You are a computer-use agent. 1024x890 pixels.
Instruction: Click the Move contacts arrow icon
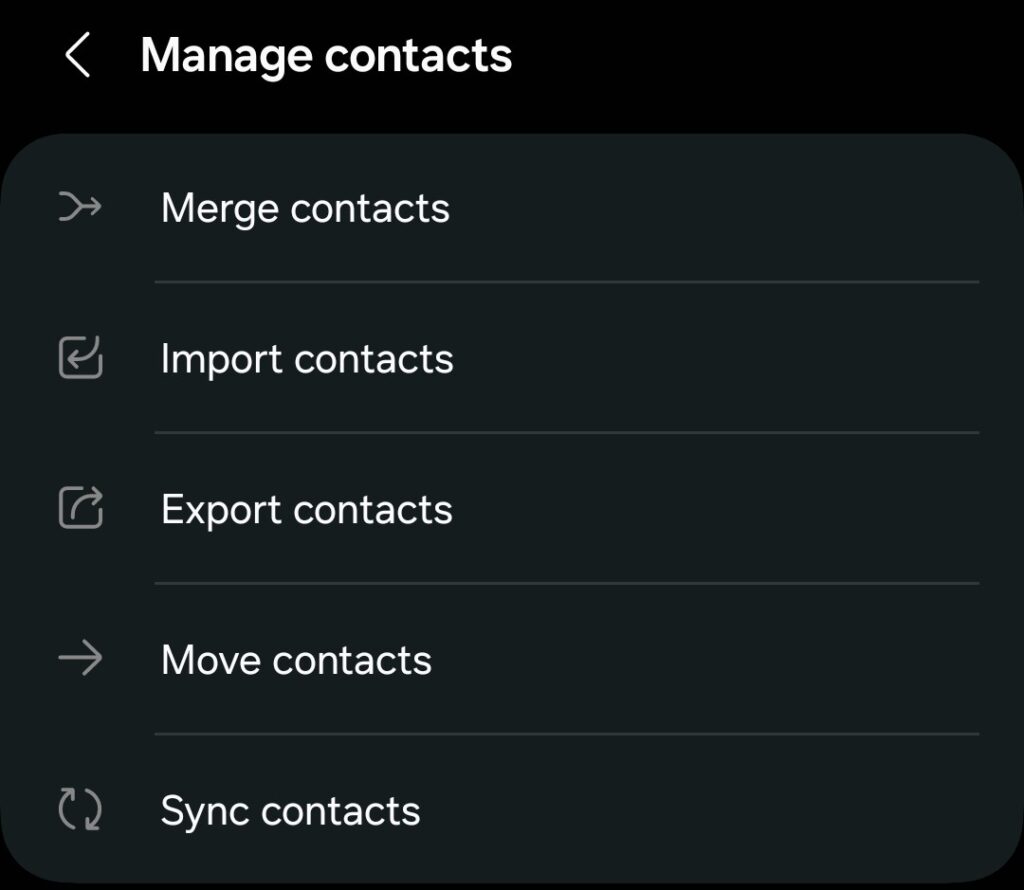pyautogui.click(x=80, y=659)
